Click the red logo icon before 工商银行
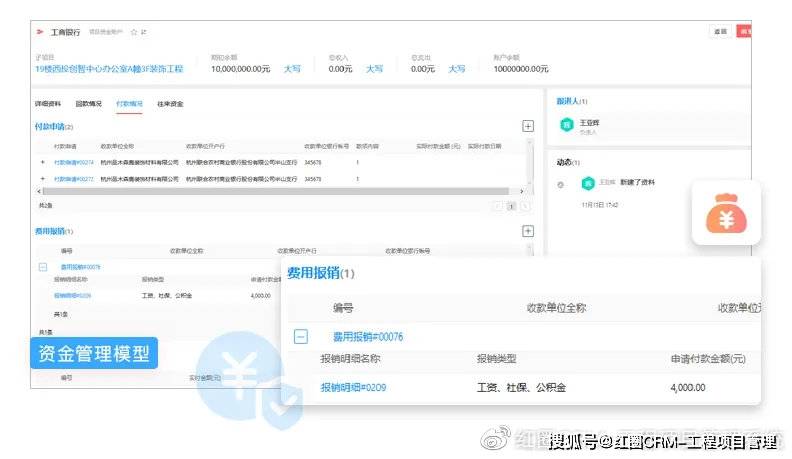Viewport: 792px width, 459px height. point(40,32)
